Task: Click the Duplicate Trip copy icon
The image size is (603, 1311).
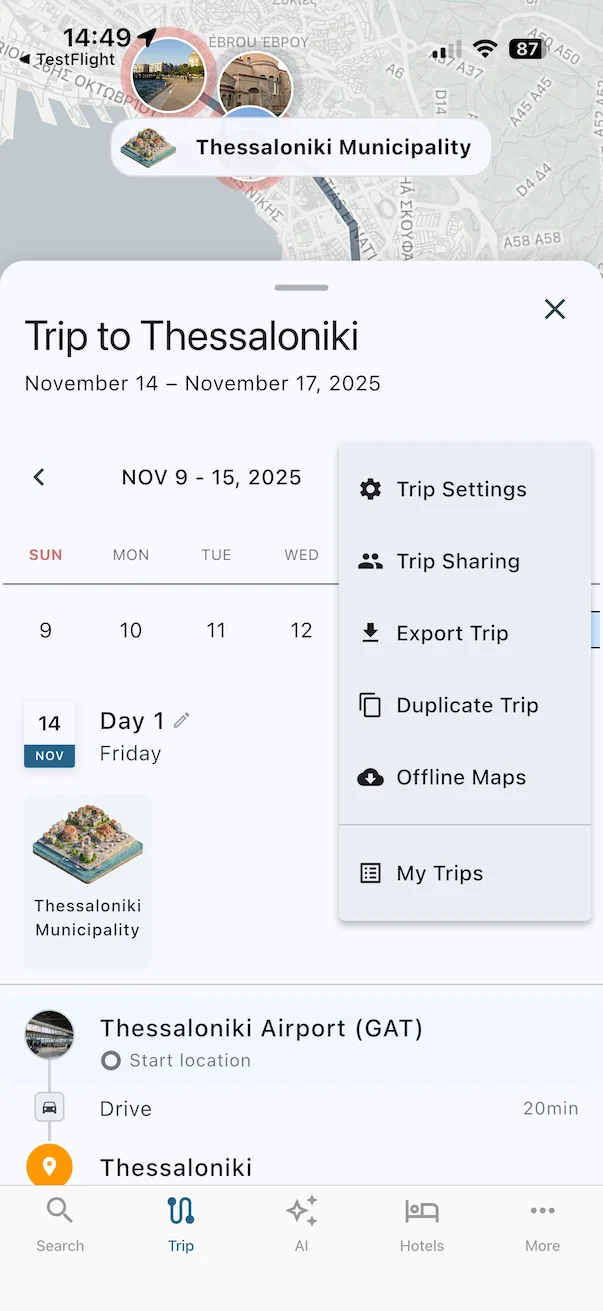Action: pyautogui.click(x=370, y=705)
